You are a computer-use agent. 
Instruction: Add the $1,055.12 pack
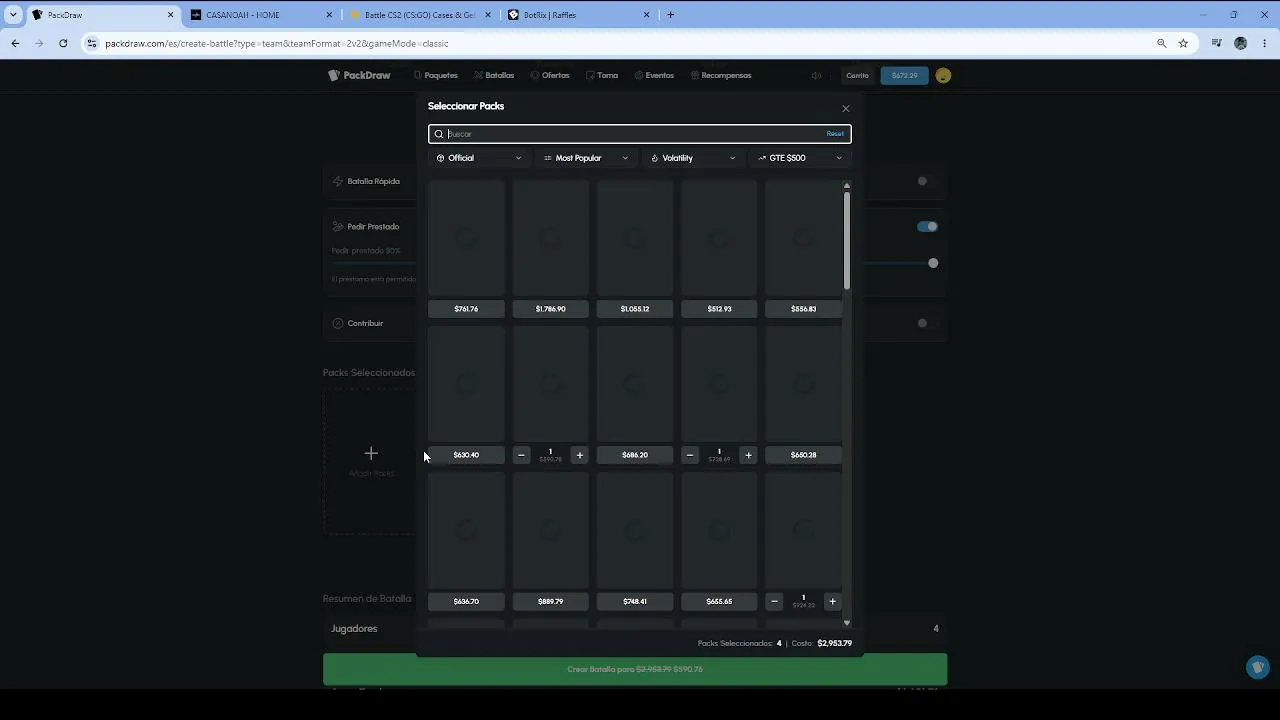click(x=635, y=309)
